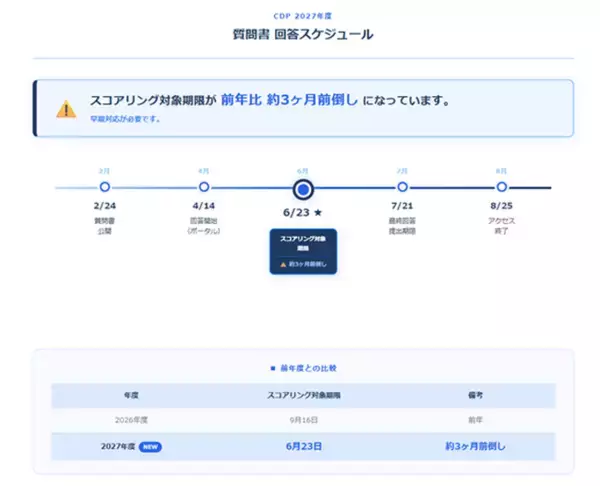
Task: Click the 8/25 date label
Action: click(x=501, y=206)
